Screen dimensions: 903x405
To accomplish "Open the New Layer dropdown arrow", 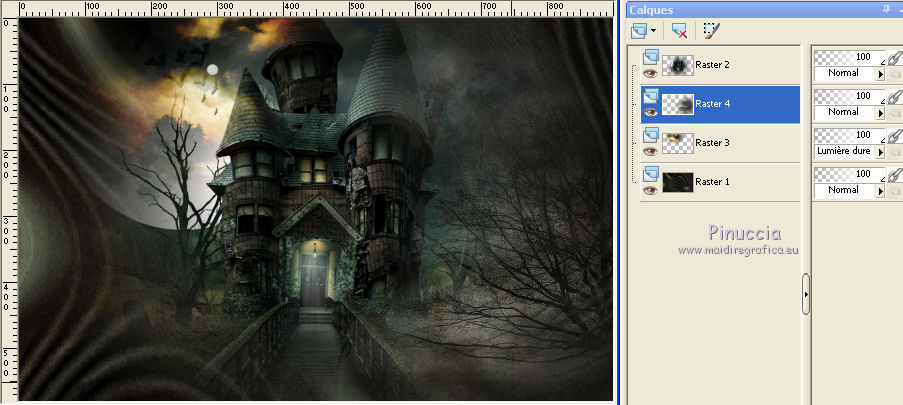I will [653, 31].
